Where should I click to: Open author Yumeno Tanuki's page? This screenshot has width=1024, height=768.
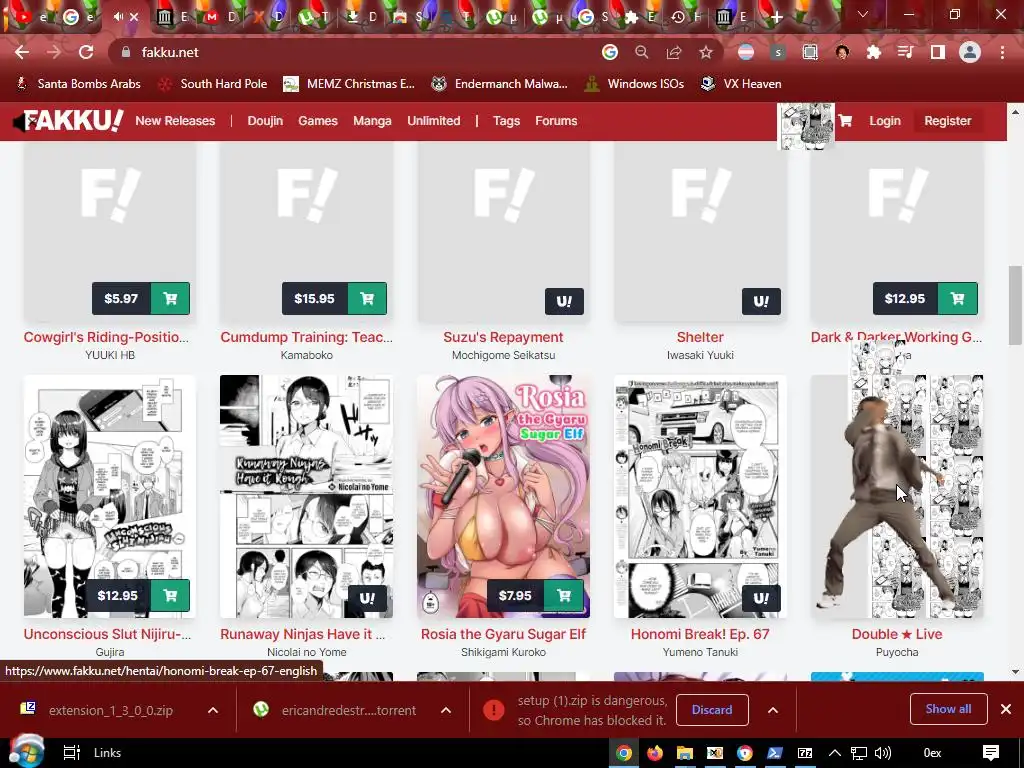(x=700, y=652)
